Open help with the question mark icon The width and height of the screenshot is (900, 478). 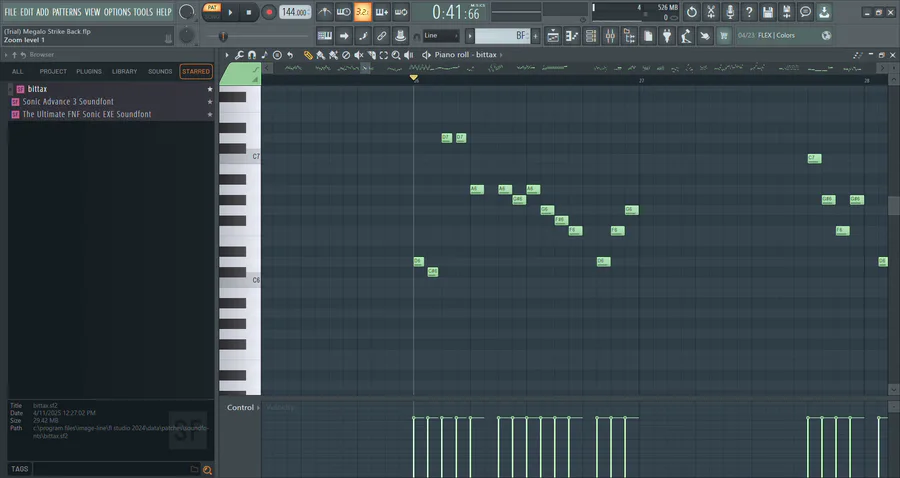click(x=748, y=12)
